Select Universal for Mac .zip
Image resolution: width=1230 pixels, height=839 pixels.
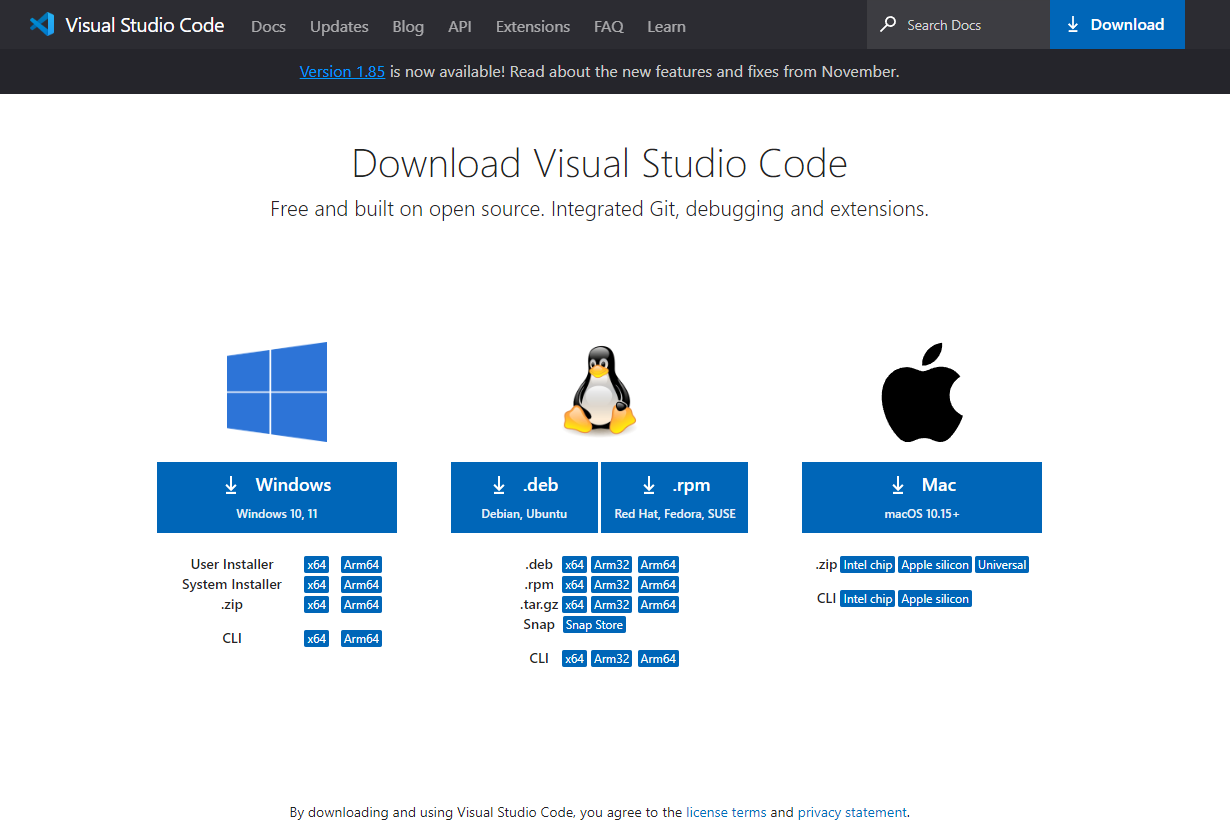click(x=1002, y=565)
